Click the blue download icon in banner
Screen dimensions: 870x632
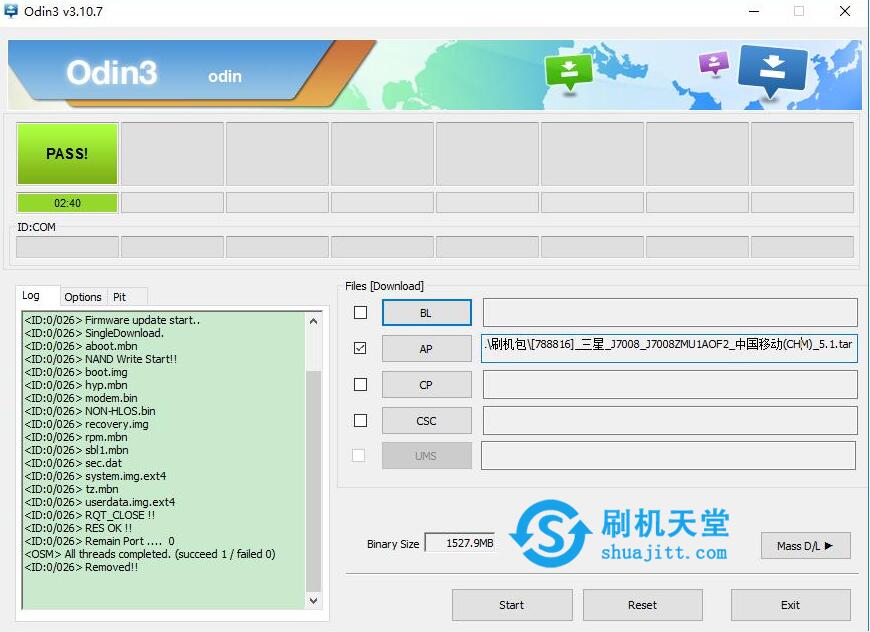pyautogui.click(x=772, y=70)
